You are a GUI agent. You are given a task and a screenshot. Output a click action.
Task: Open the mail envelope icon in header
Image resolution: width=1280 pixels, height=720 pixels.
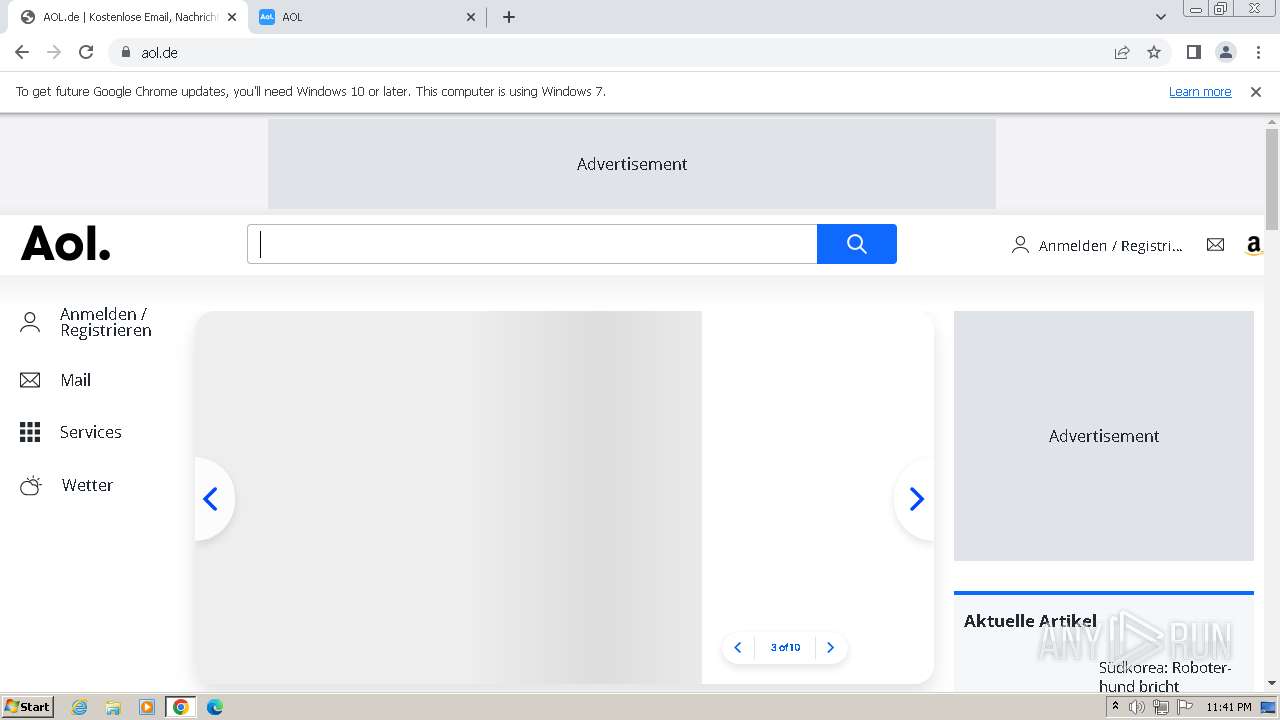tap(1215, 245)
